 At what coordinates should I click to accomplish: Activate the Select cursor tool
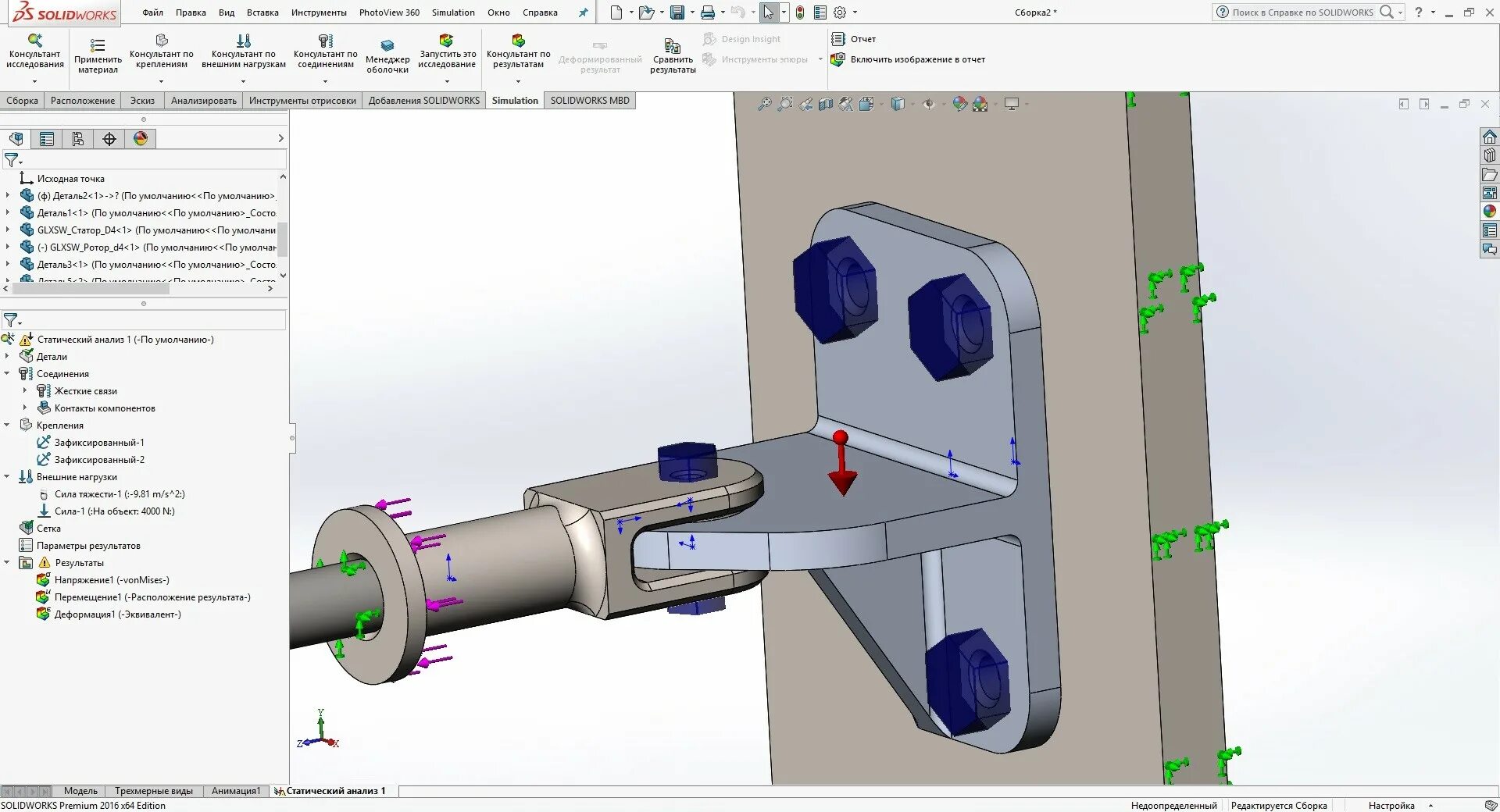pyautogui.click(x=769, y=12)
